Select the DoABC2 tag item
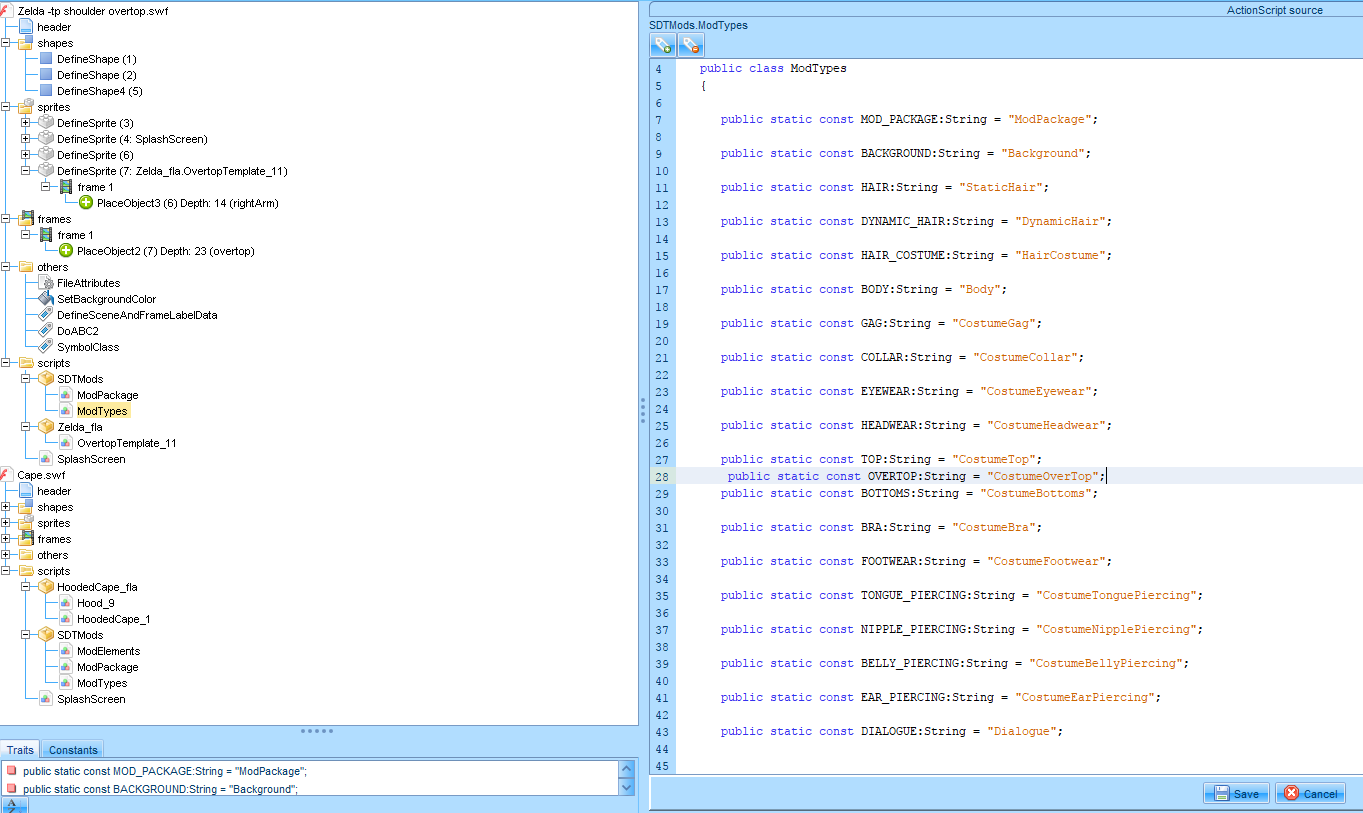1363x813 pixels. pos(77,331)
